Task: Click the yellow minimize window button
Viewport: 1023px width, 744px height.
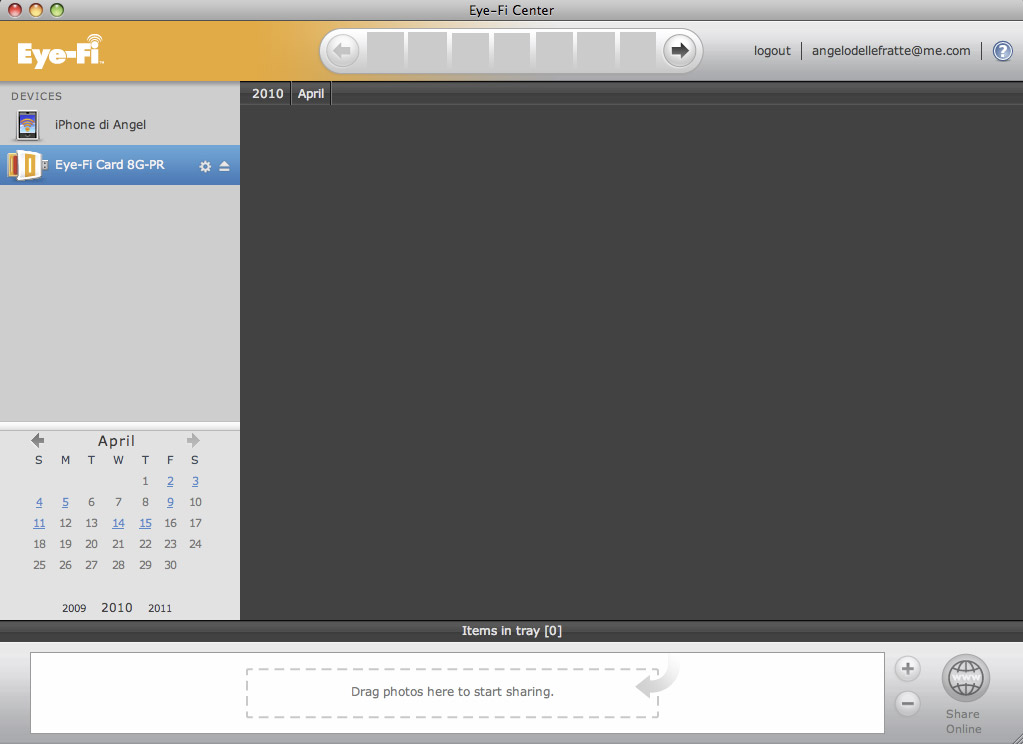Action: 36,10
